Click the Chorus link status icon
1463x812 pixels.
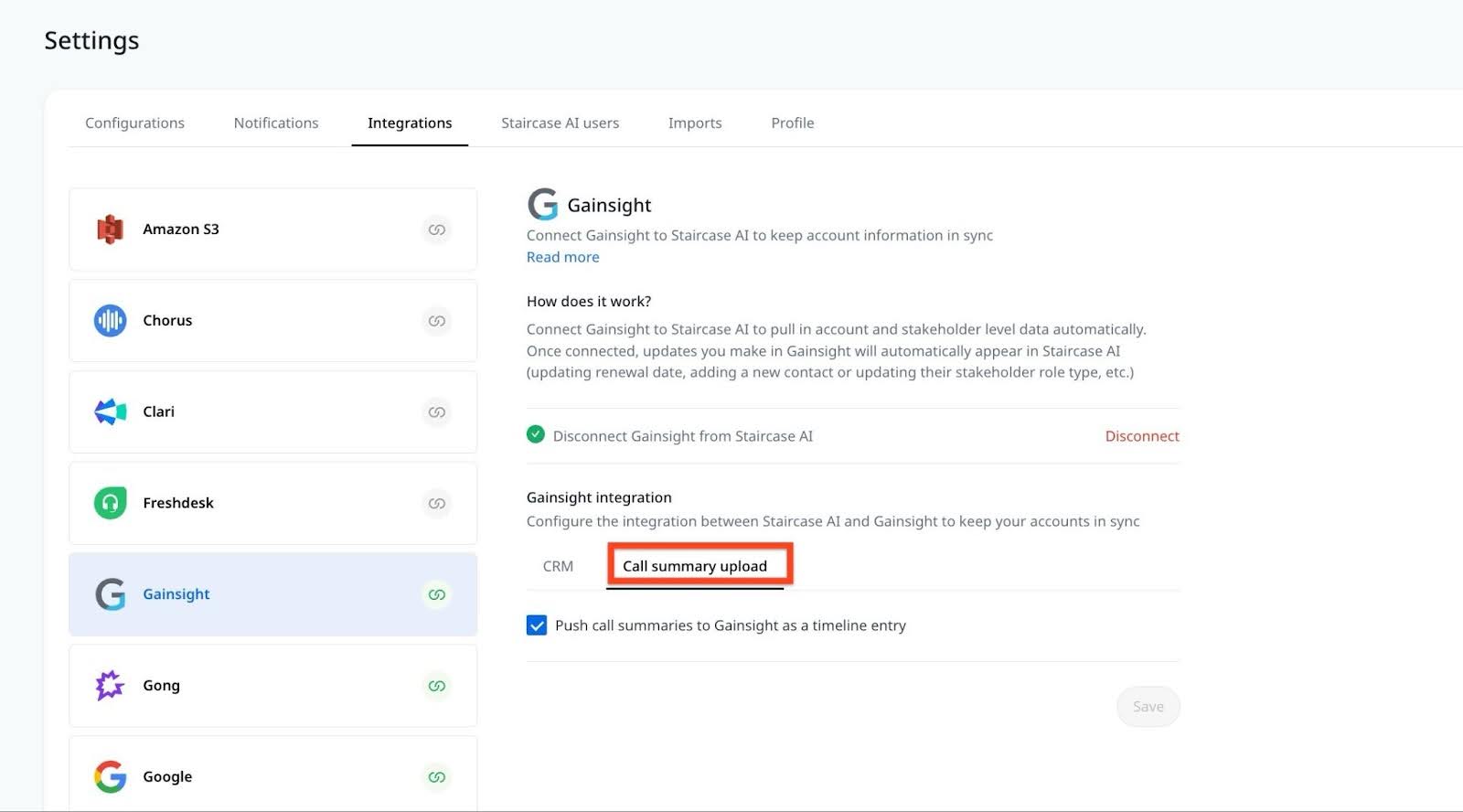(x=437, y=321)
